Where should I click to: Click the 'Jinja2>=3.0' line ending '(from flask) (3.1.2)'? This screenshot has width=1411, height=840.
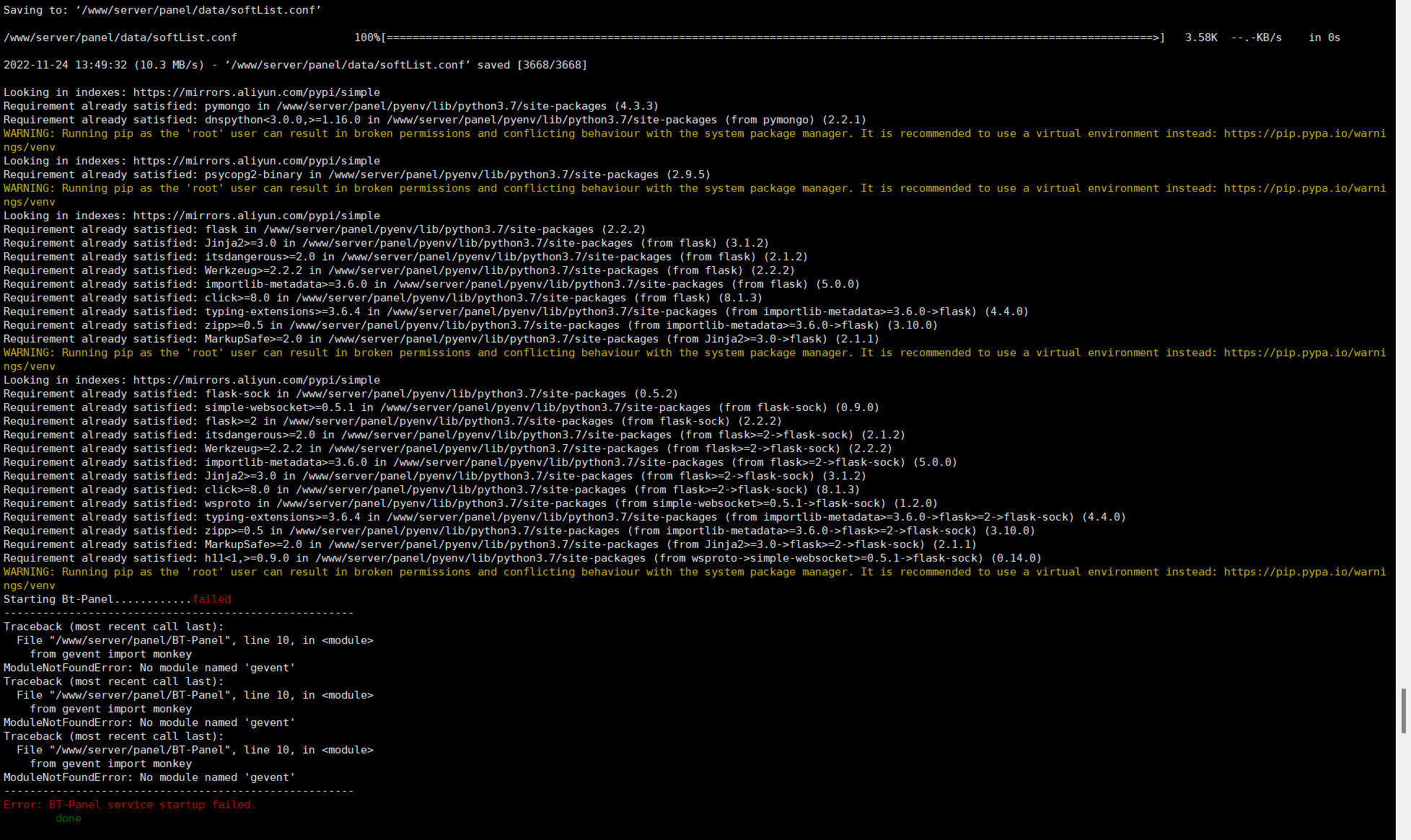[386, 243]
